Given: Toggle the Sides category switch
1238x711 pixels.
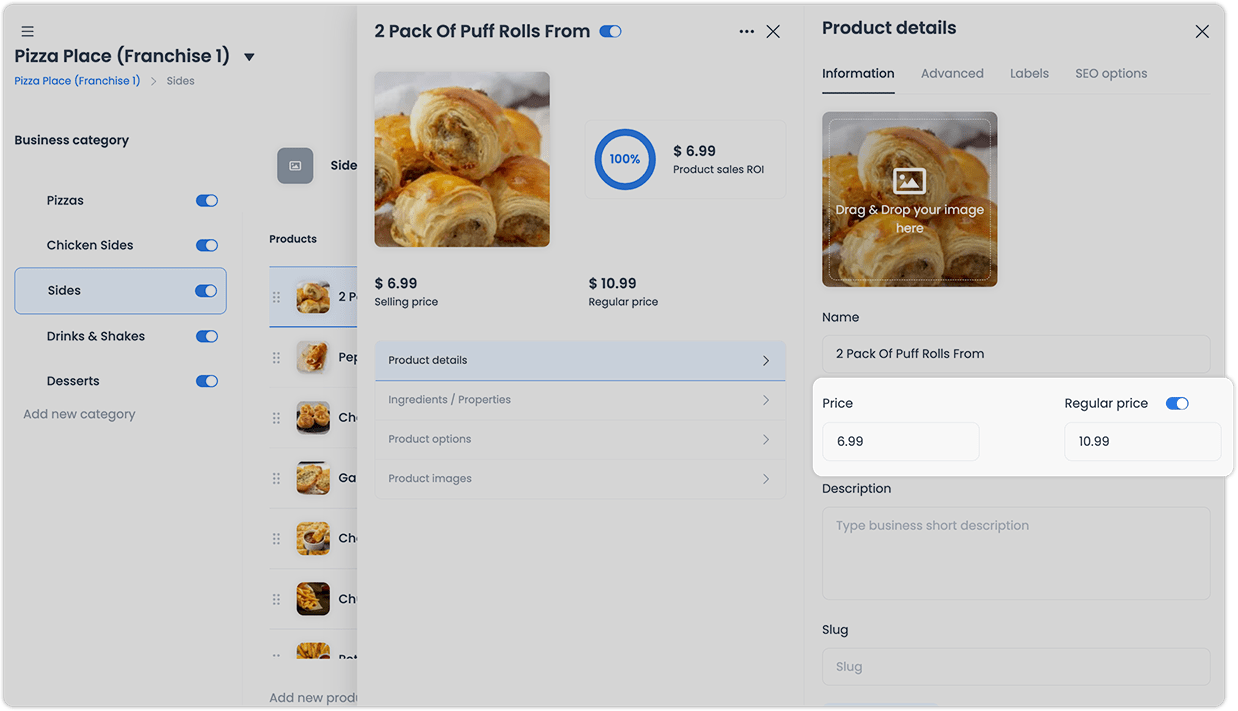Looking at the screenshot, I should pyautogui.click(x=206, y=291).
